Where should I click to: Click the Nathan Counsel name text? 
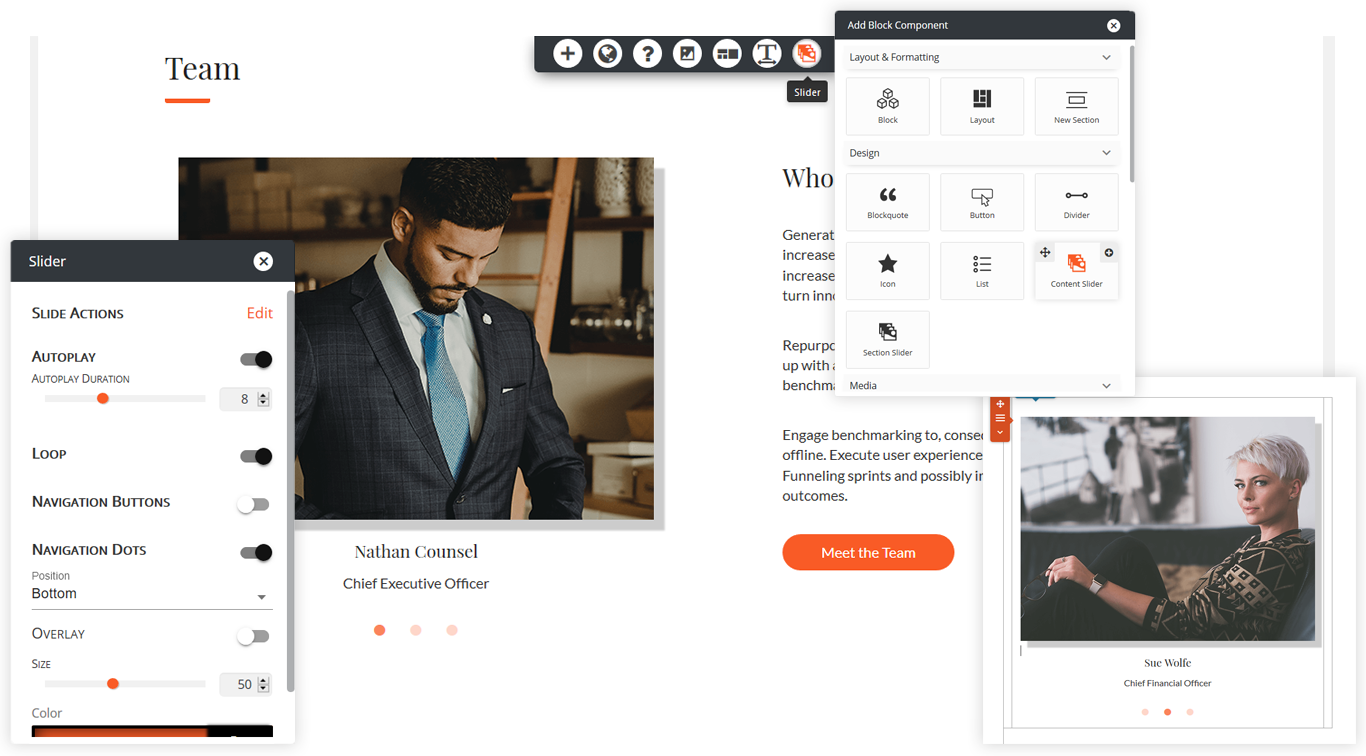pyautogui.click(x=416, y=551)
